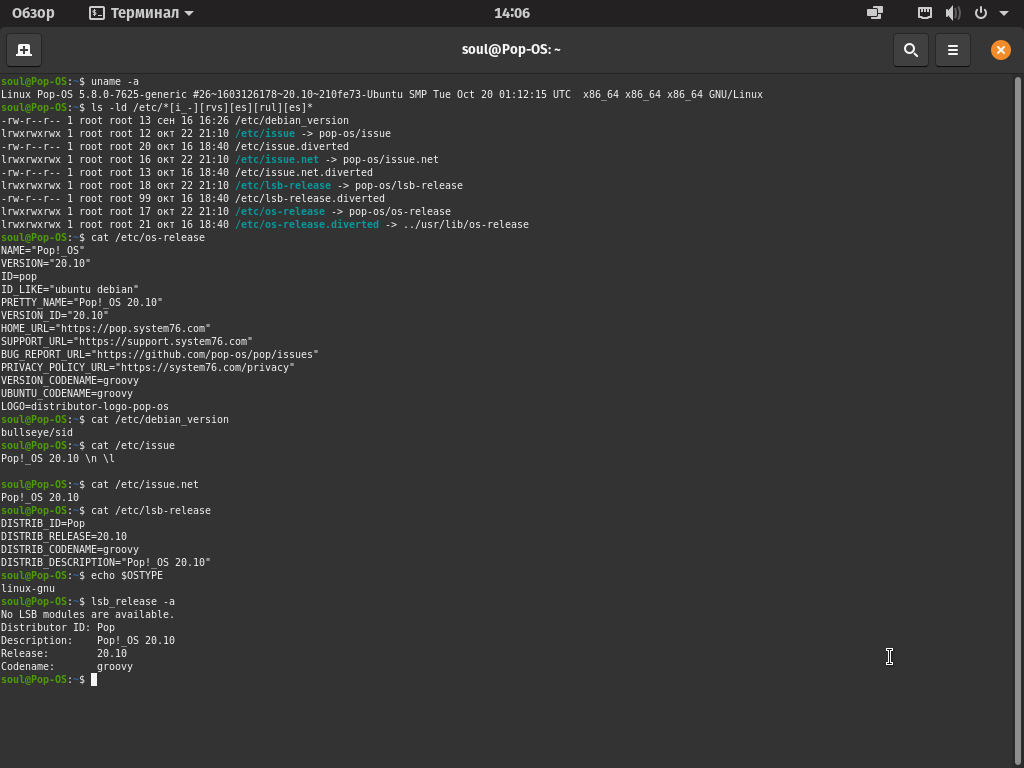Click the command text uname -a
Image resolution: width=1024 pixels, height=768 pixels.
pyautogui.click(x=115, y=82)
